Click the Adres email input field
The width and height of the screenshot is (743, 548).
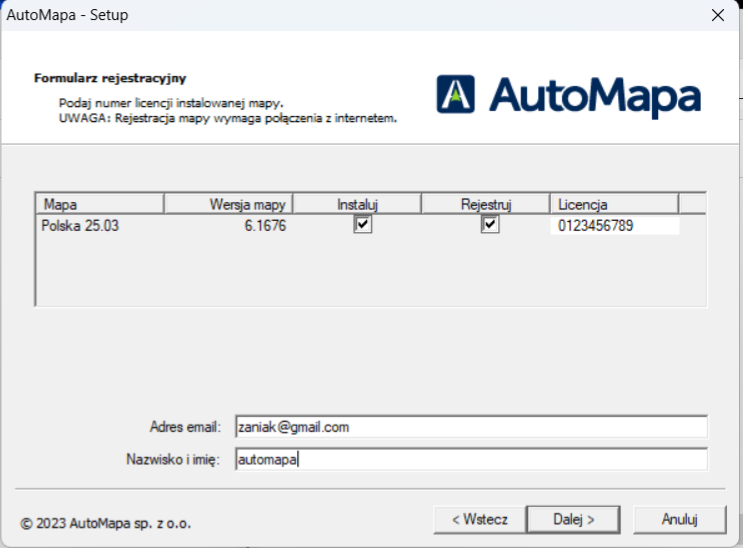pos(471,427)
